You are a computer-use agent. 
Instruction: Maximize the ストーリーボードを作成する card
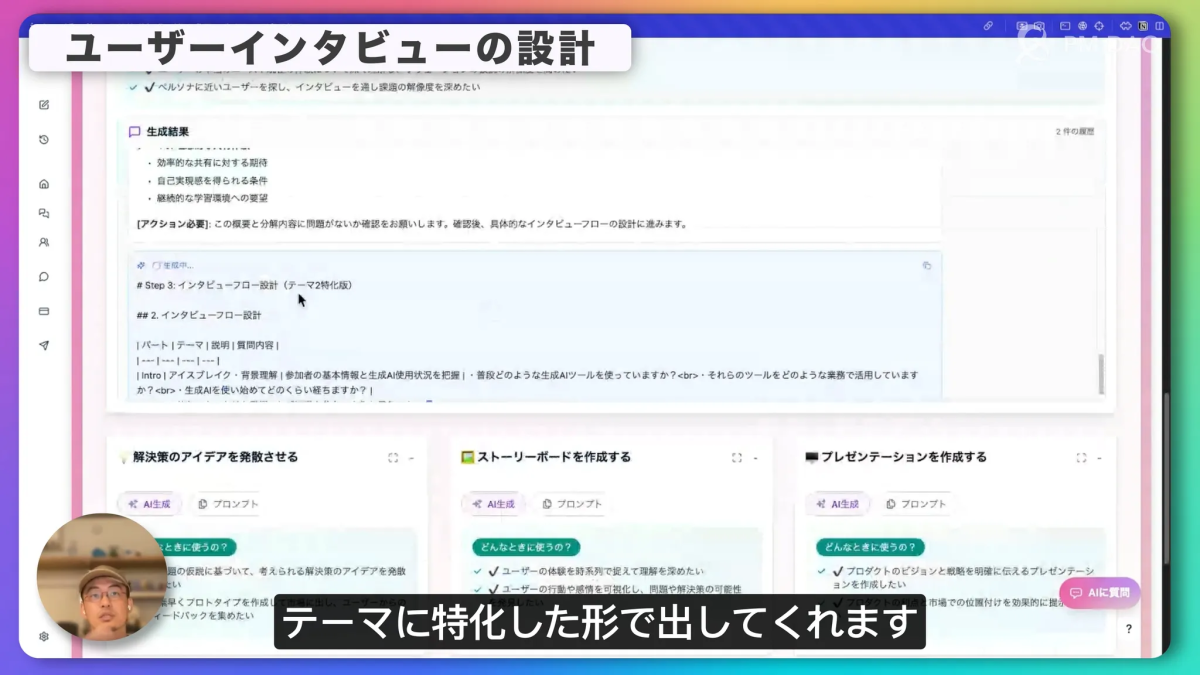737,458
